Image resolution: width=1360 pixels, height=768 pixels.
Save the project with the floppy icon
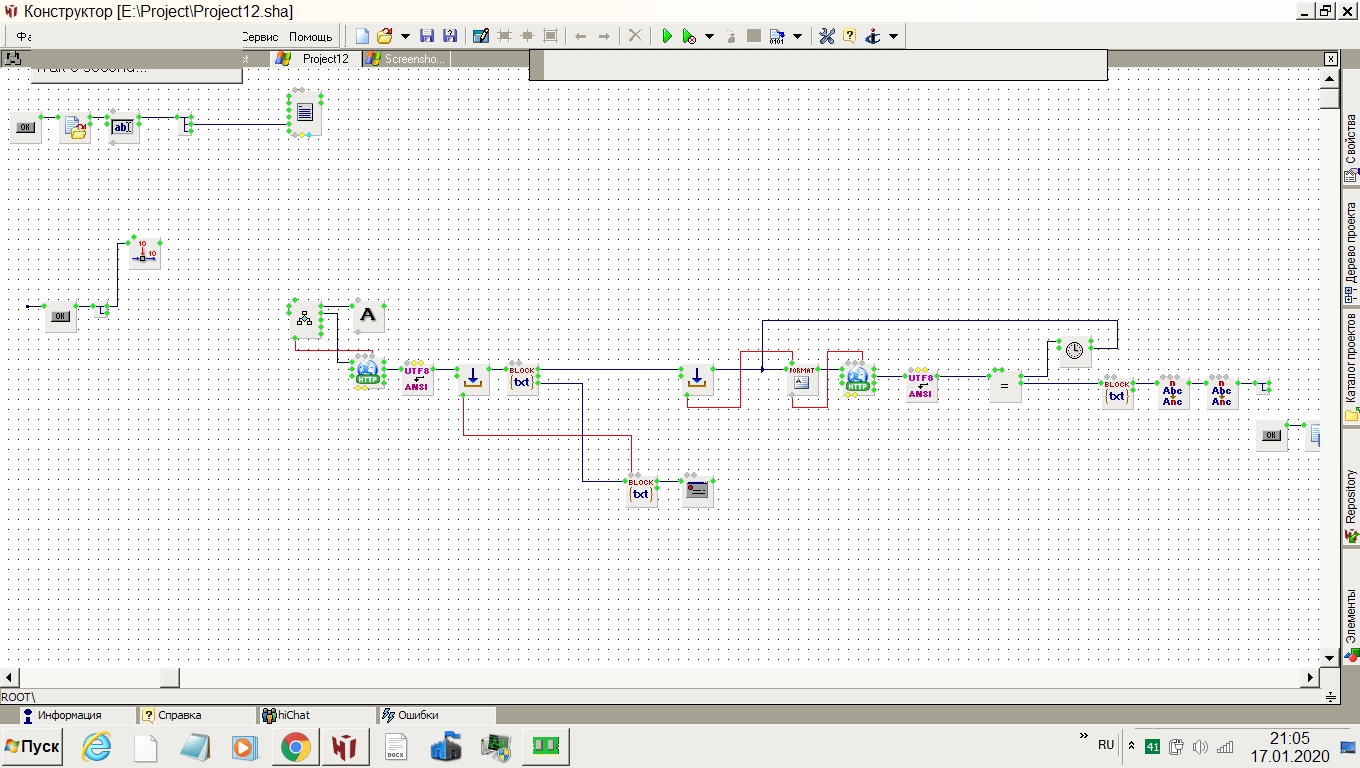tap(427, 36)
